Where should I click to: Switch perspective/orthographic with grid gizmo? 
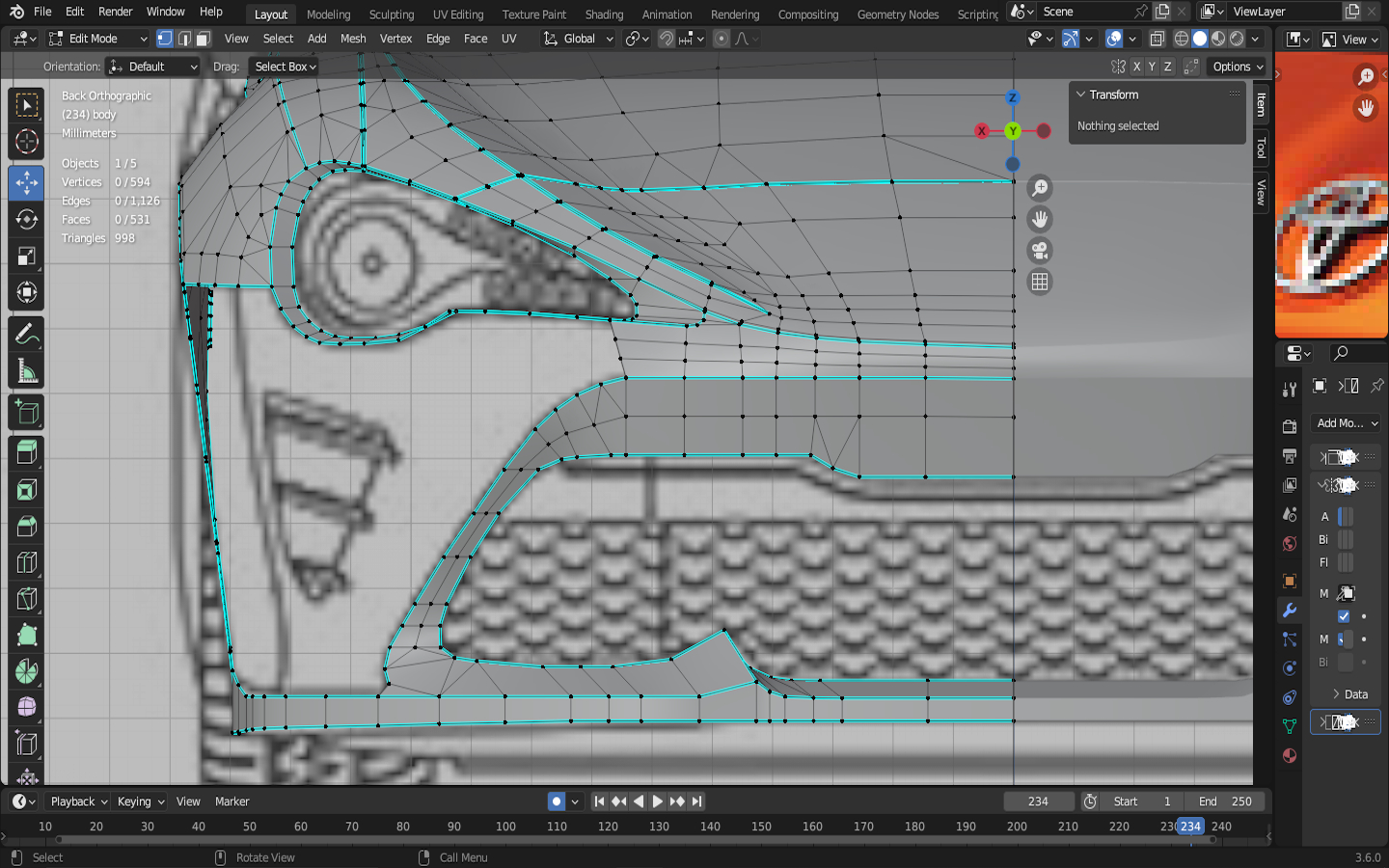coord(1040,282)
